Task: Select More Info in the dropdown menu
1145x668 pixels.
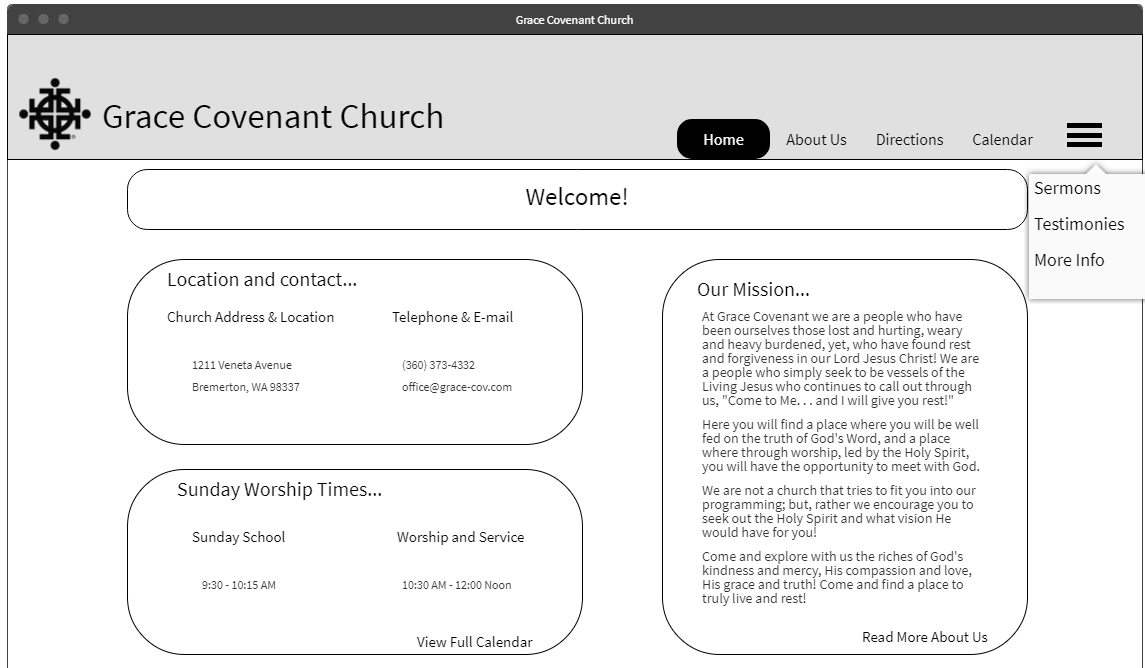Action: pyautogui.click(x=1069, y=260)
